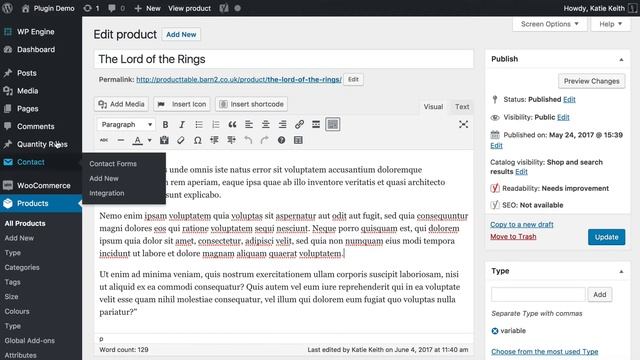
Task: Remove the variable type tag
Action: tap(495, 331)
